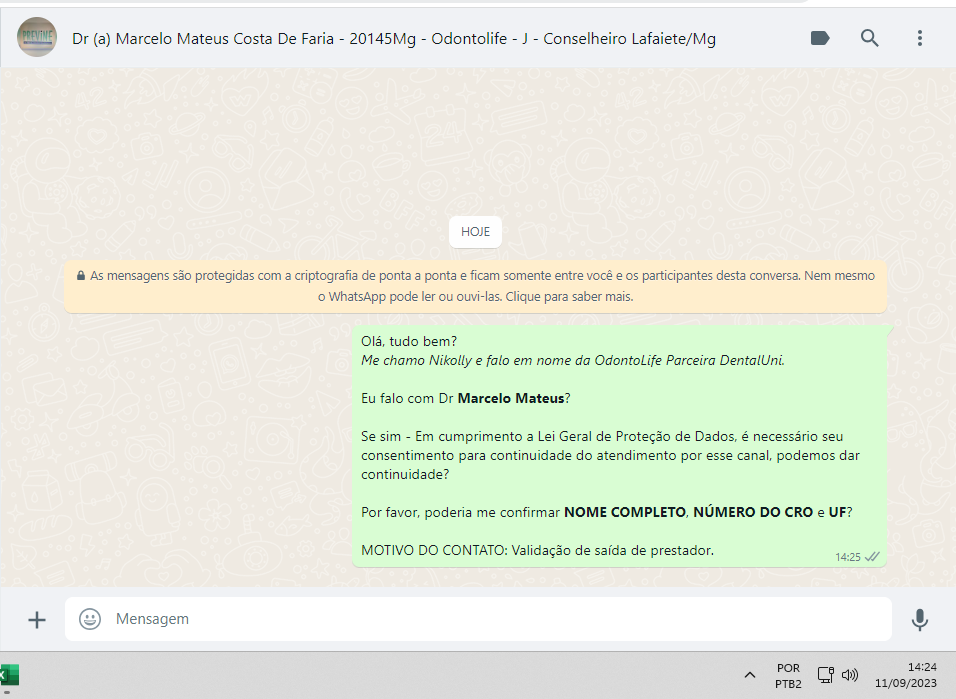Click the Mensagem text field
This screenshot has width=956, height=699.
click(478, 619)
